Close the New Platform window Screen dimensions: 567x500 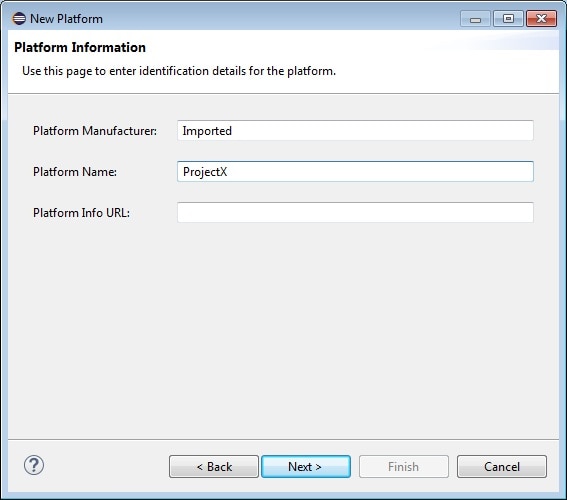tap(541, 18)
